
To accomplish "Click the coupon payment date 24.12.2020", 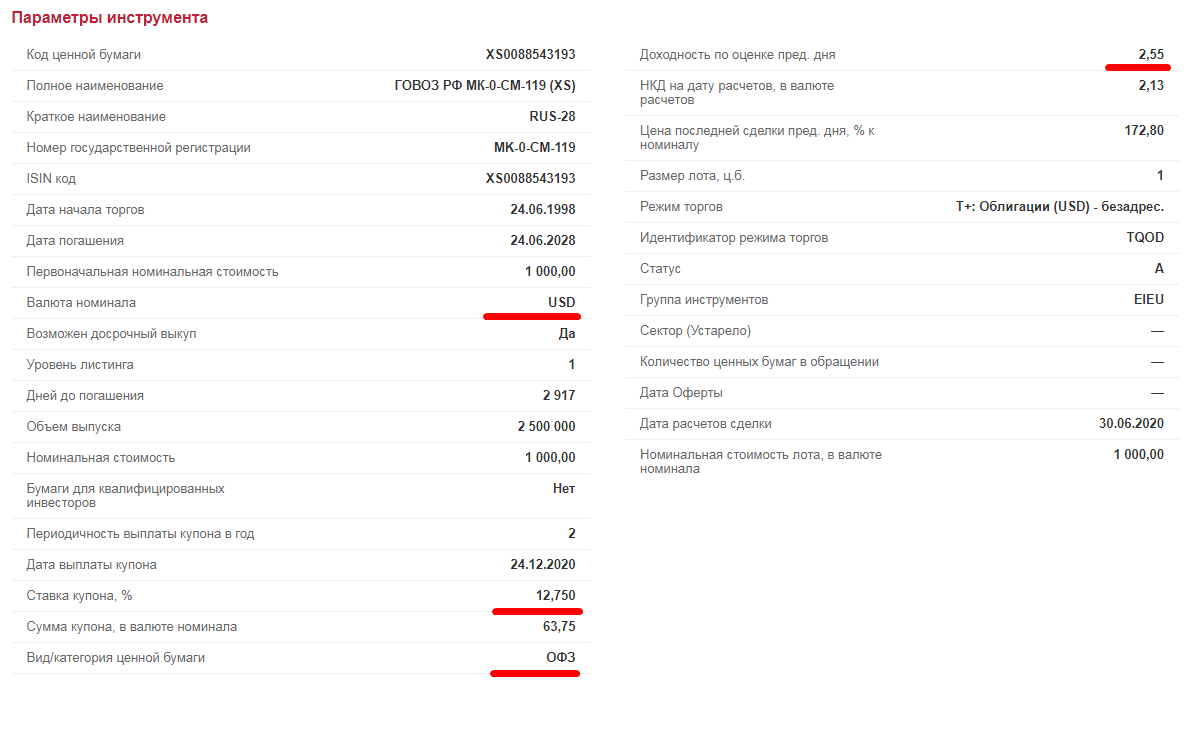I will pyautogui.click(x=542, y=565).
